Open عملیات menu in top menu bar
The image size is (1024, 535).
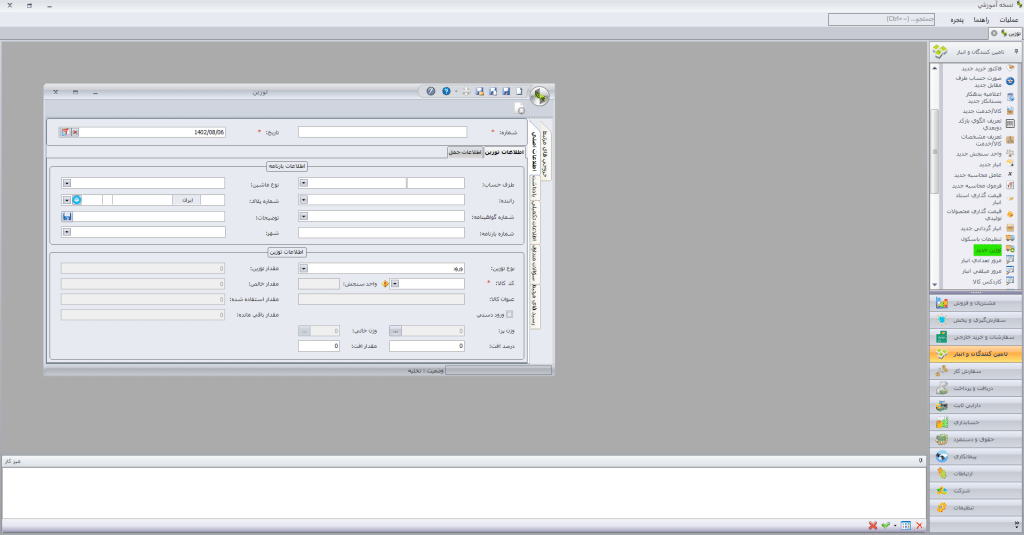[1008, 20]
